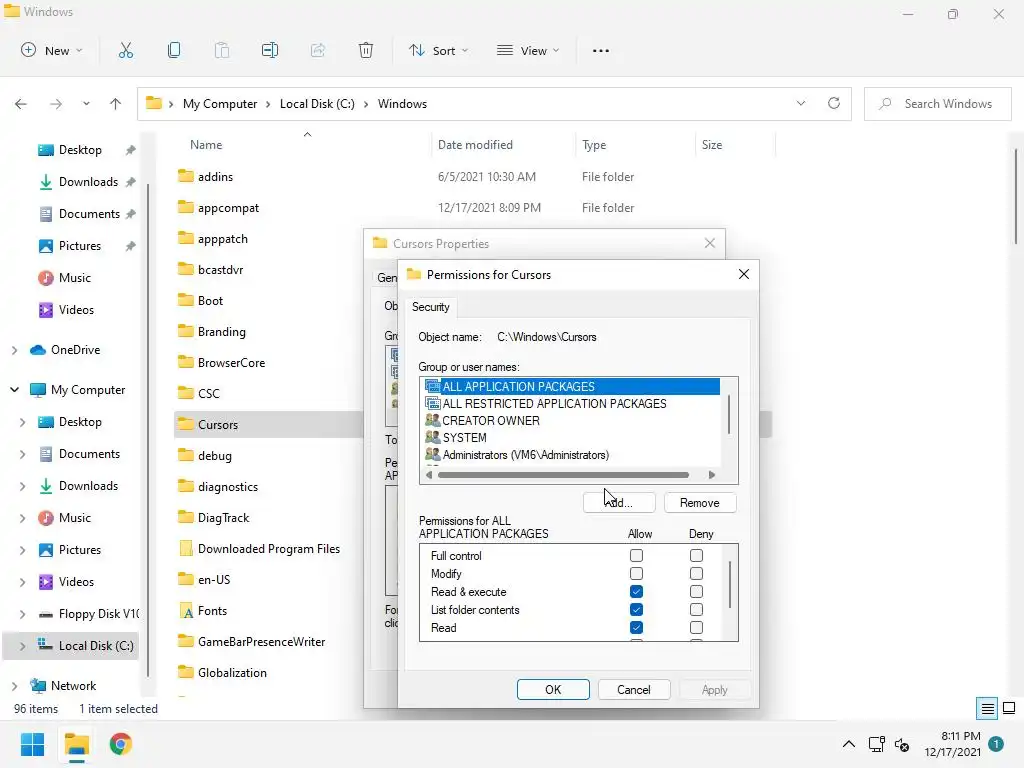Select ALL RESTRICTED APPLICATION PACKAGES entry

point(554,404)
